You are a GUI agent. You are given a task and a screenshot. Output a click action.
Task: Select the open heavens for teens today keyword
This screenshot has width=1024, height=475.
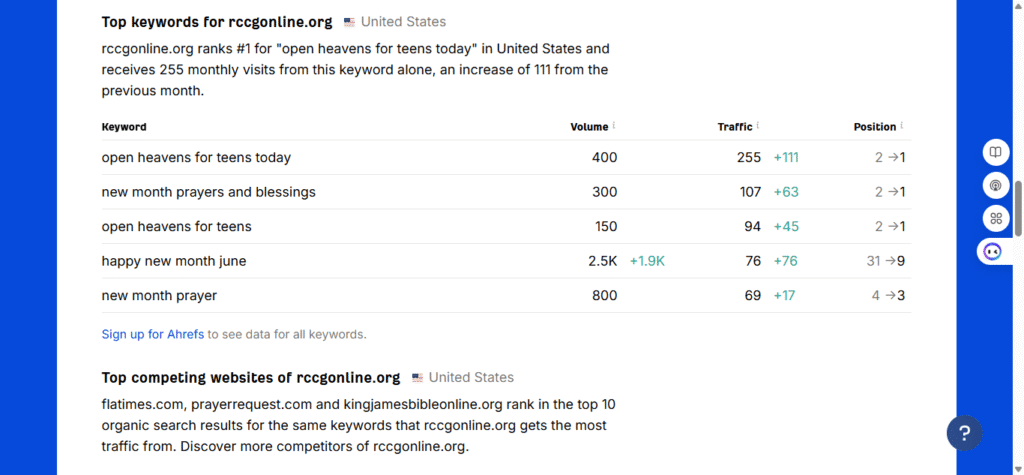[196, 157]
